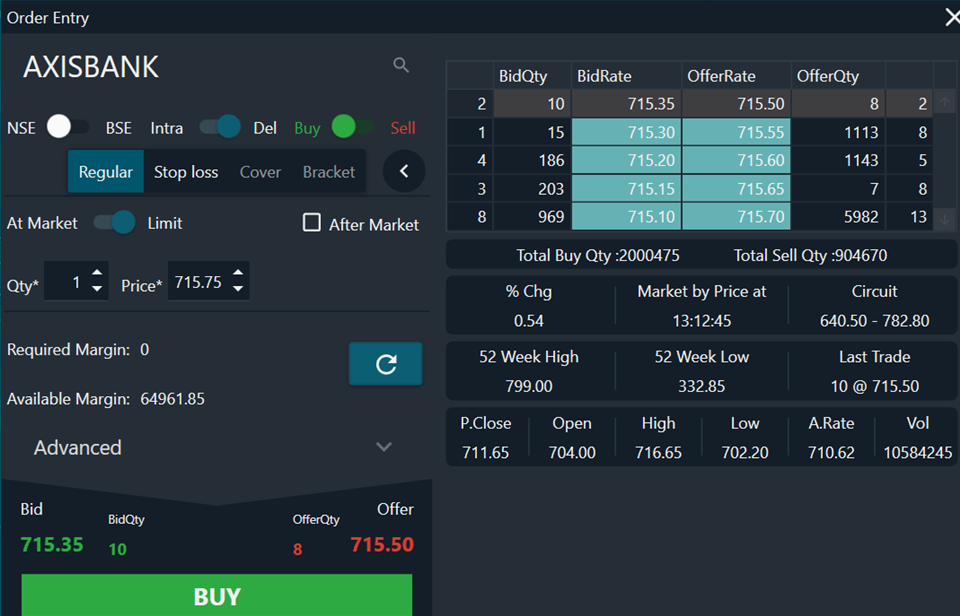This screenshot has height=616, width=960.
Task: Select bid rate 715.20 in depth table
Action: (x=626, y=160)
